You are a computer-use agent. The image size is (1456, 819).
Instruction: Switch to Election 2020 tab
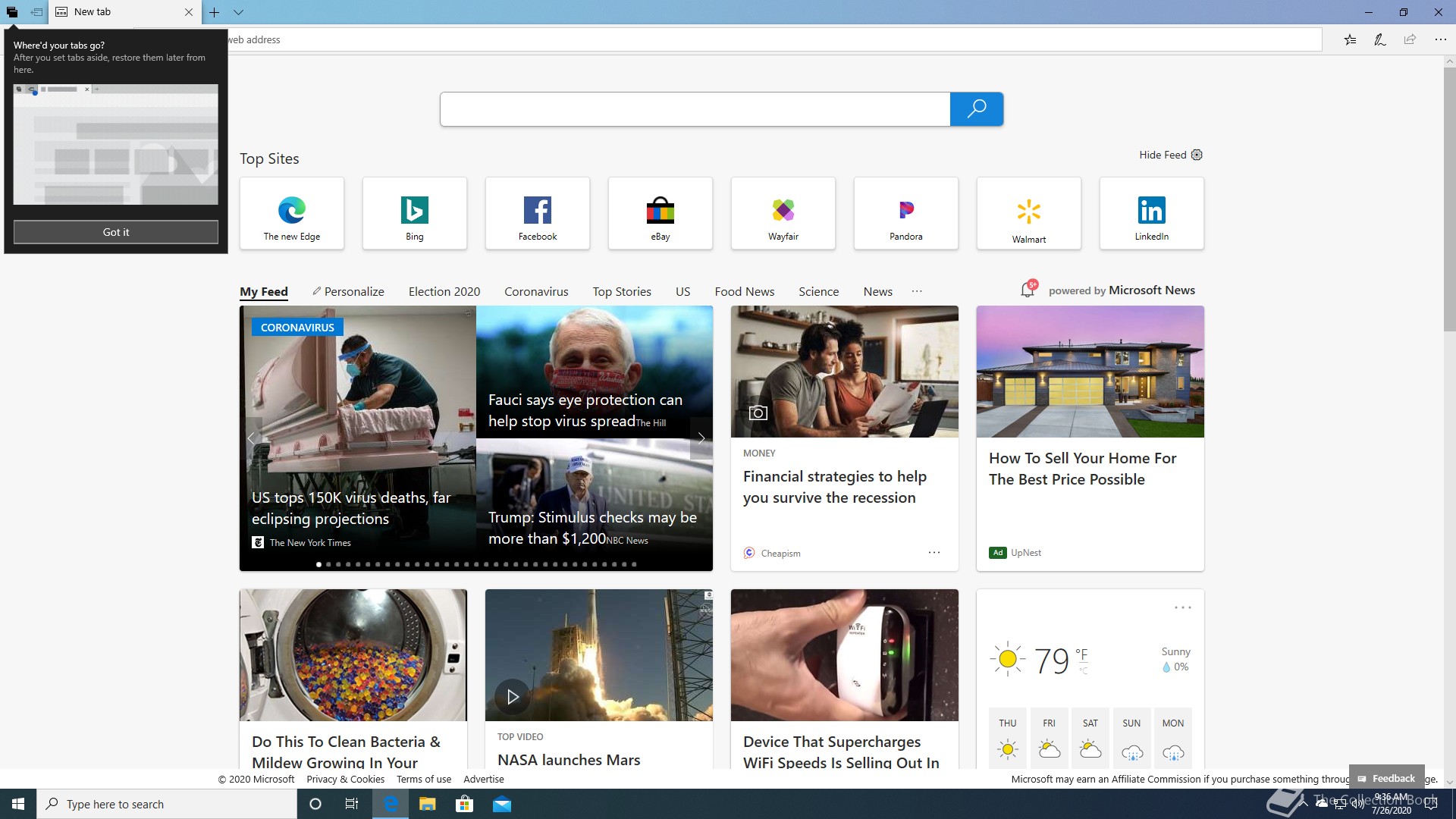tap(444, 292)
